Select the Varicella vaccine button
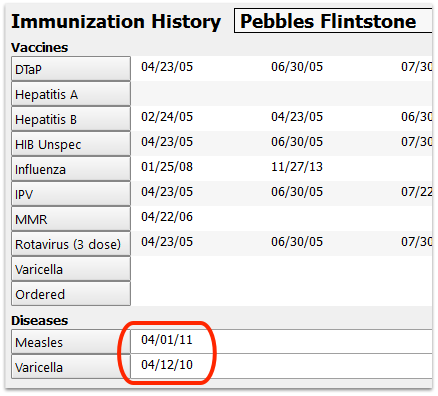 coord(71,269)
